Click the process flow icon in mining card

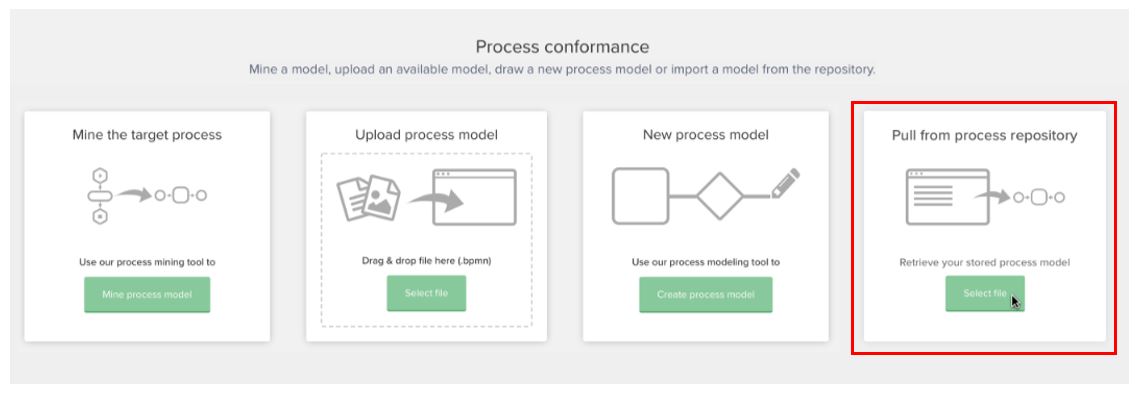[x=180, y=196]
